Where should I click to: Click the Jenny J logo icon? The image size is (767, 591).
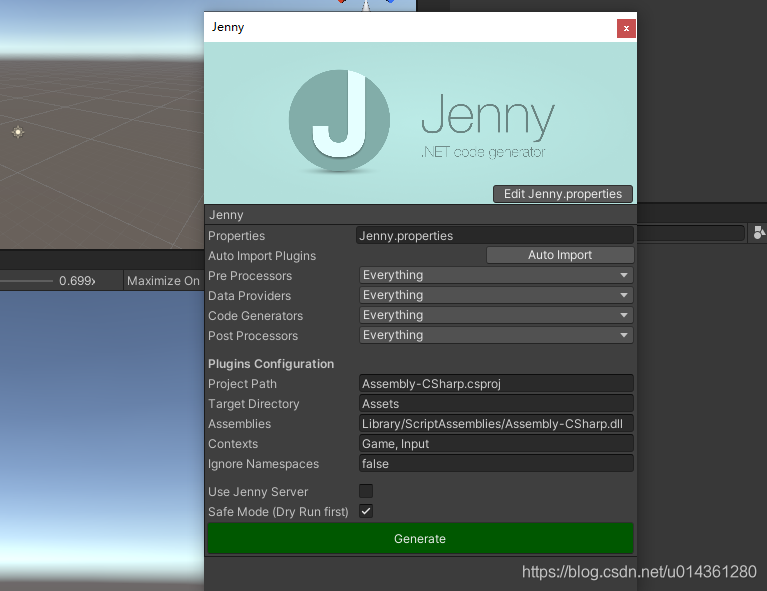339,120
